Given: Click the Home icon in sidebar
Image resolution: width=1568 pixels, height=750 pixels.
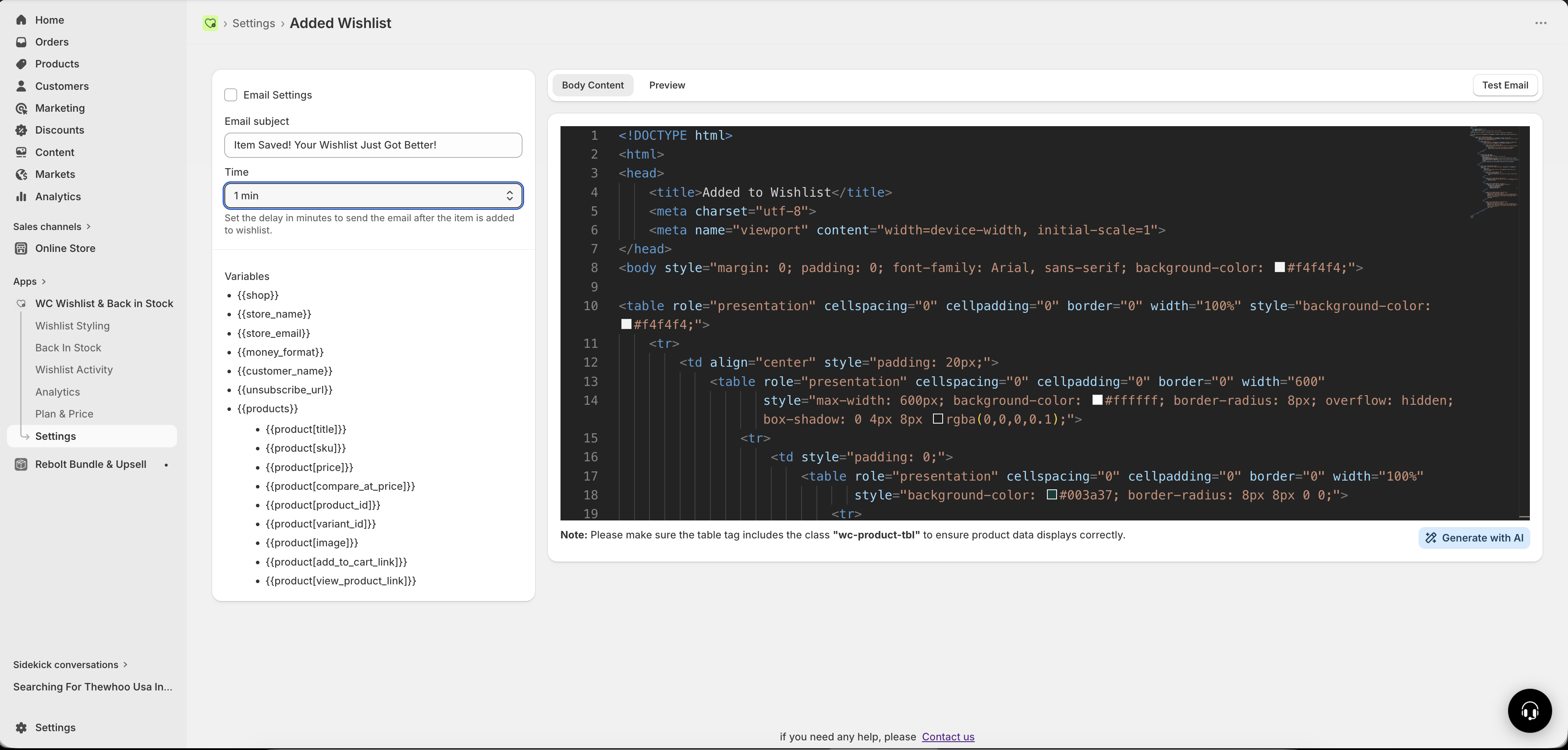Looking at the screenshot, I should pyautogui.click(x=21, y=20).
